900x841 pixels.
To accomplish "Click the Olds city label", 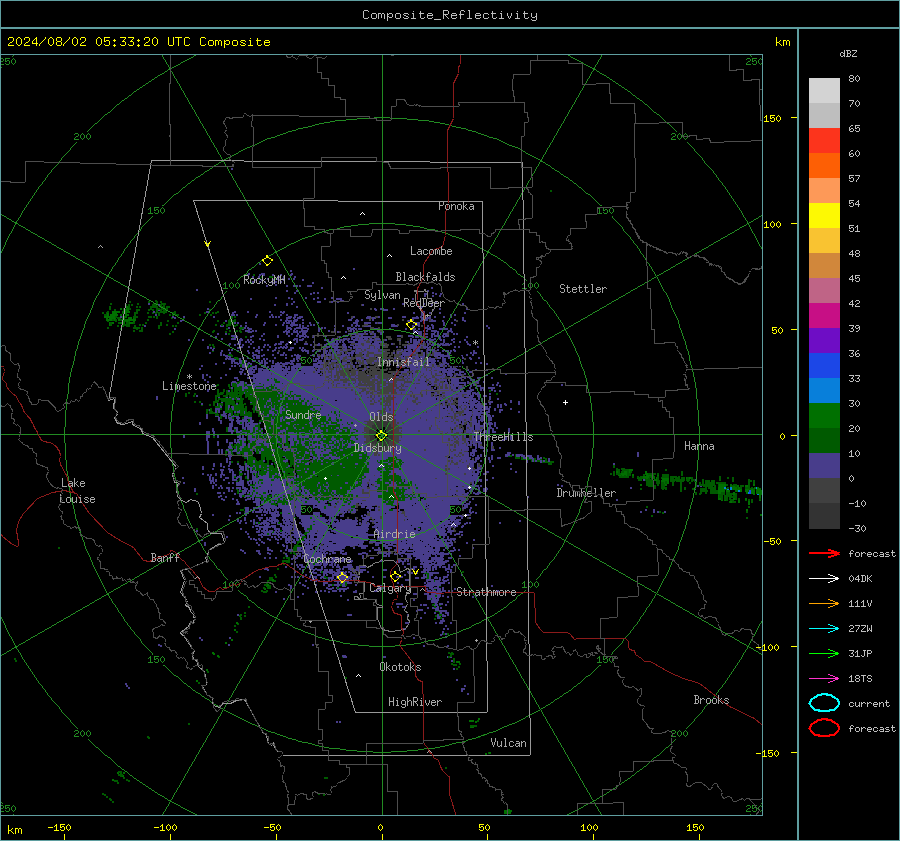I will (x=381, y=417).
